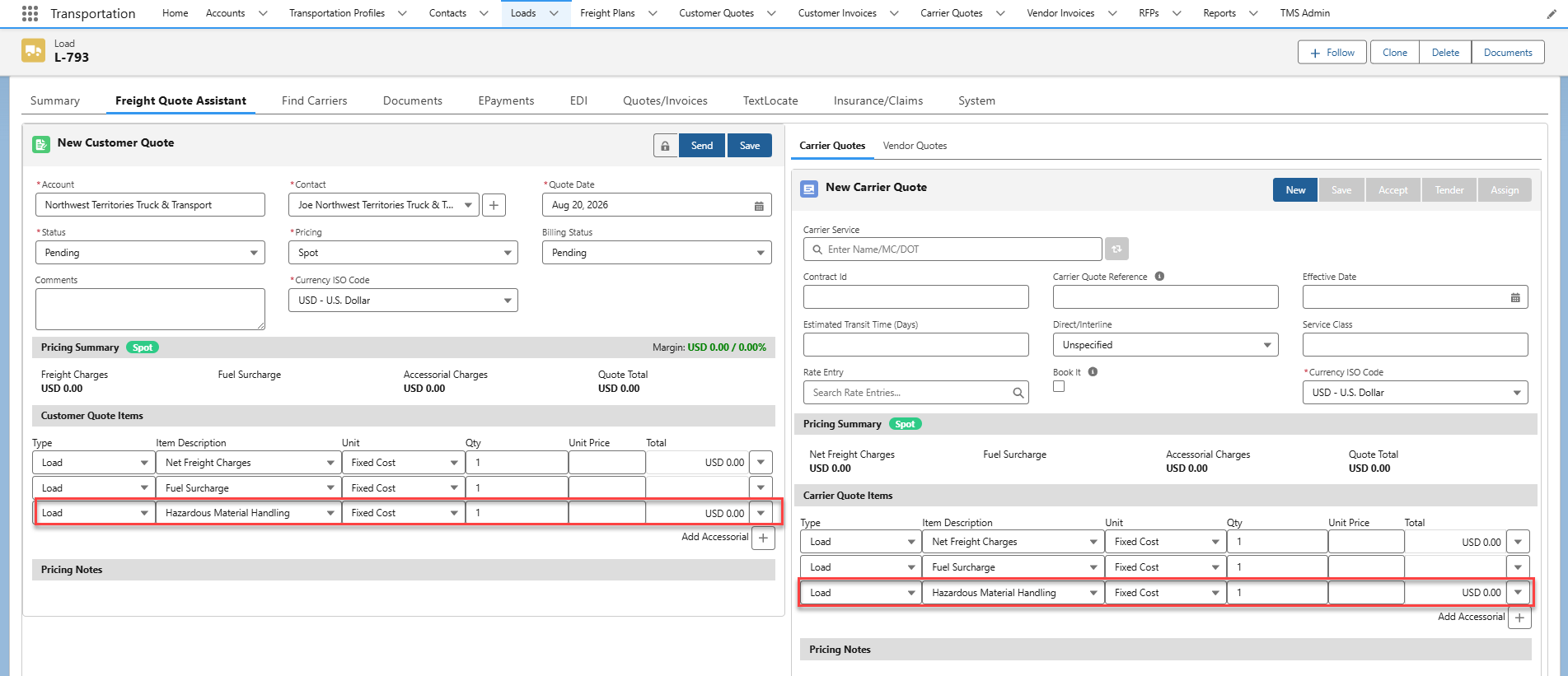Delete the load L-793
Screen dimensions: 1568x676
click(x=1445, y=53)
